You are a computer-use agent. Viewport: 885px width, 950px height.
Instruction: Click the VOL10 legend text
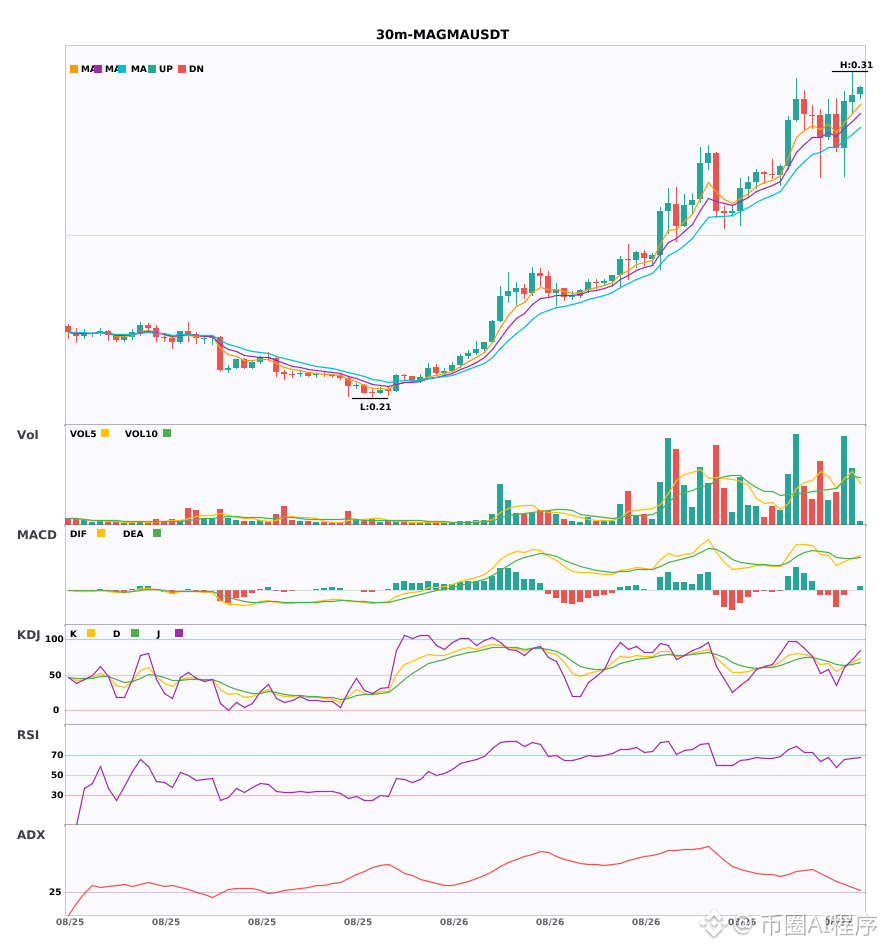click(141, 434)
